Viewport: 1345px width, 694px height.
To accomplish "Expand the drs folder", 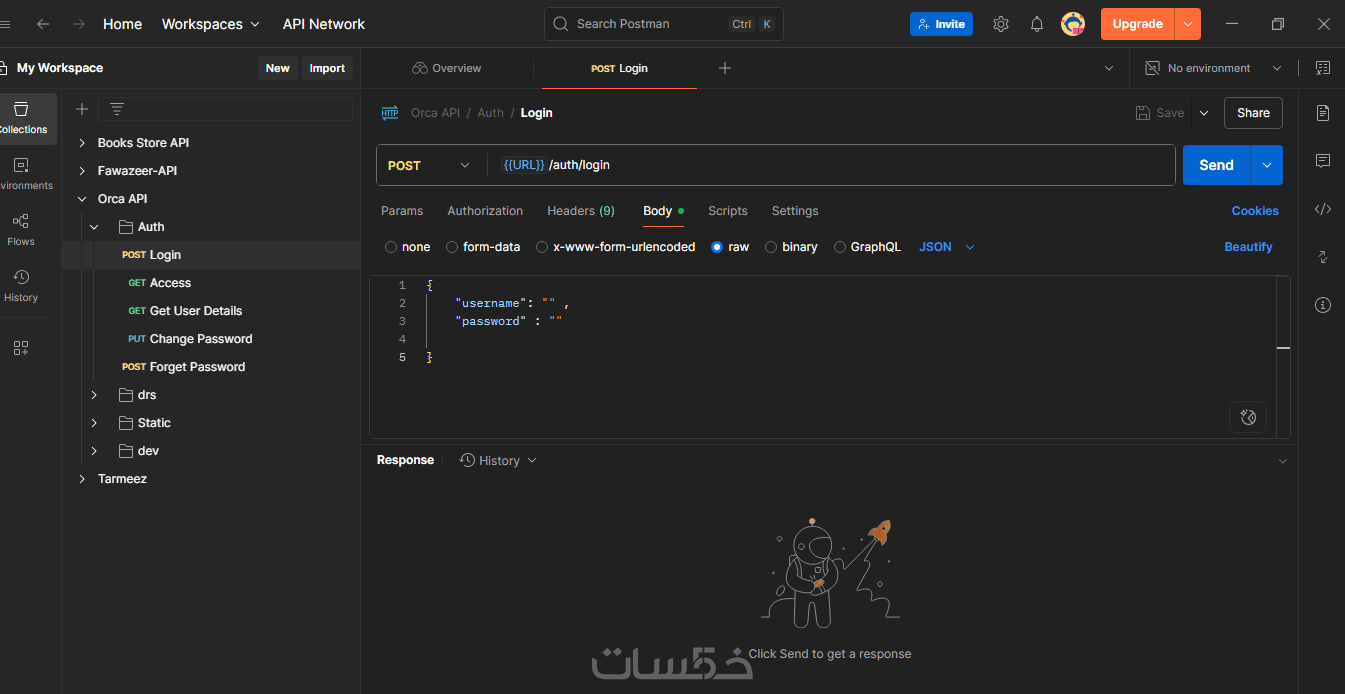I will 94,395.
